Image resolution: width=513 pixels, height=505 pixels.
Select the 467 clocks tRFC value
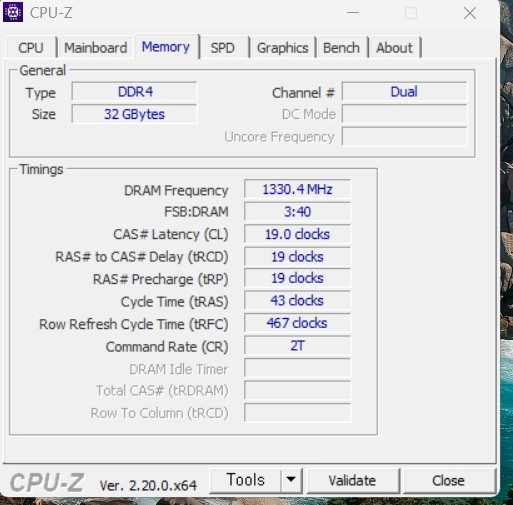click(297, 323)
